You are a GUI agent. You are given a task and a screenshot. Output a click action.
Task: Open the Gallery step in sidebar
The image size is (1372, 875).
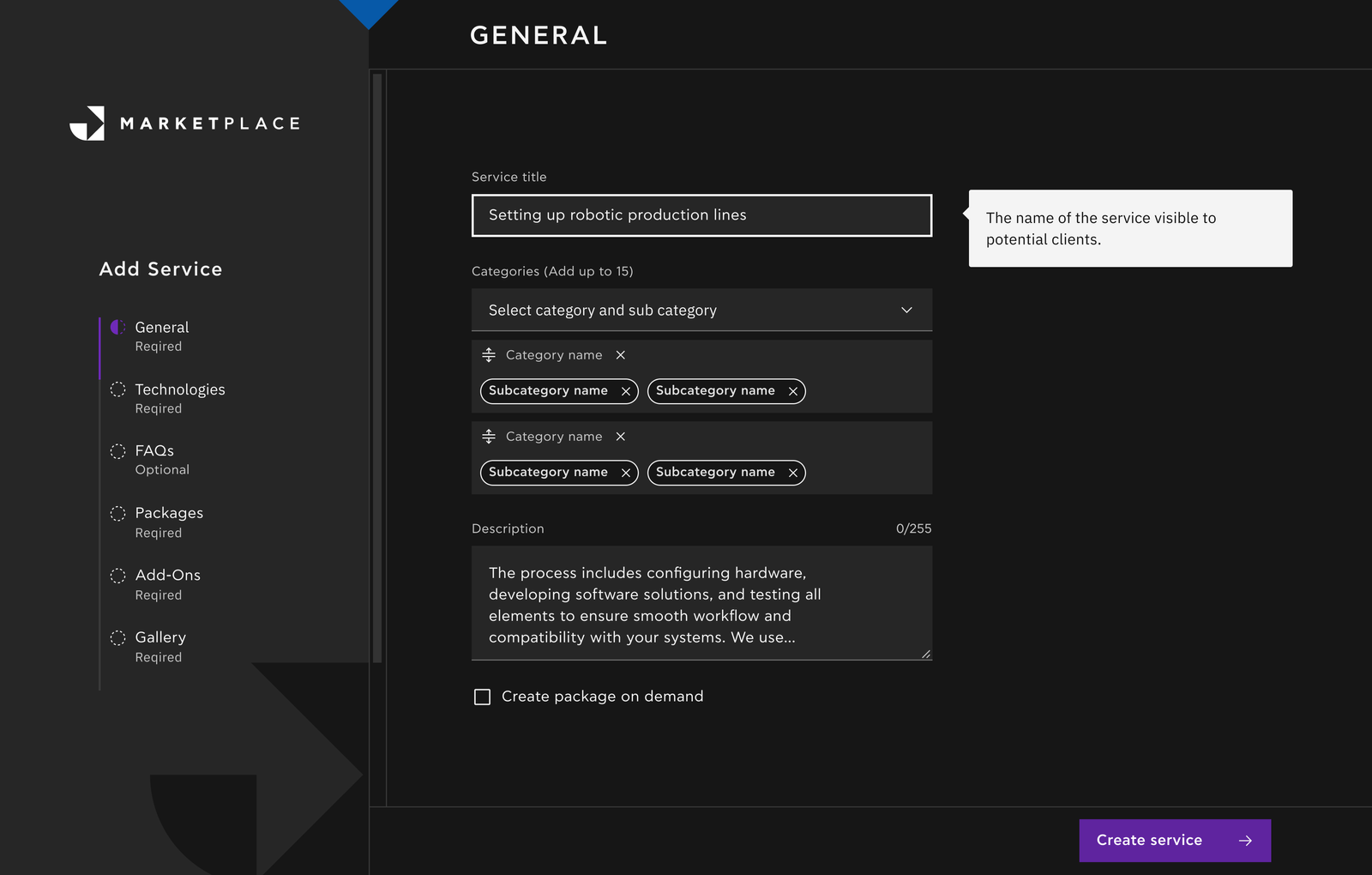[160, 637]
